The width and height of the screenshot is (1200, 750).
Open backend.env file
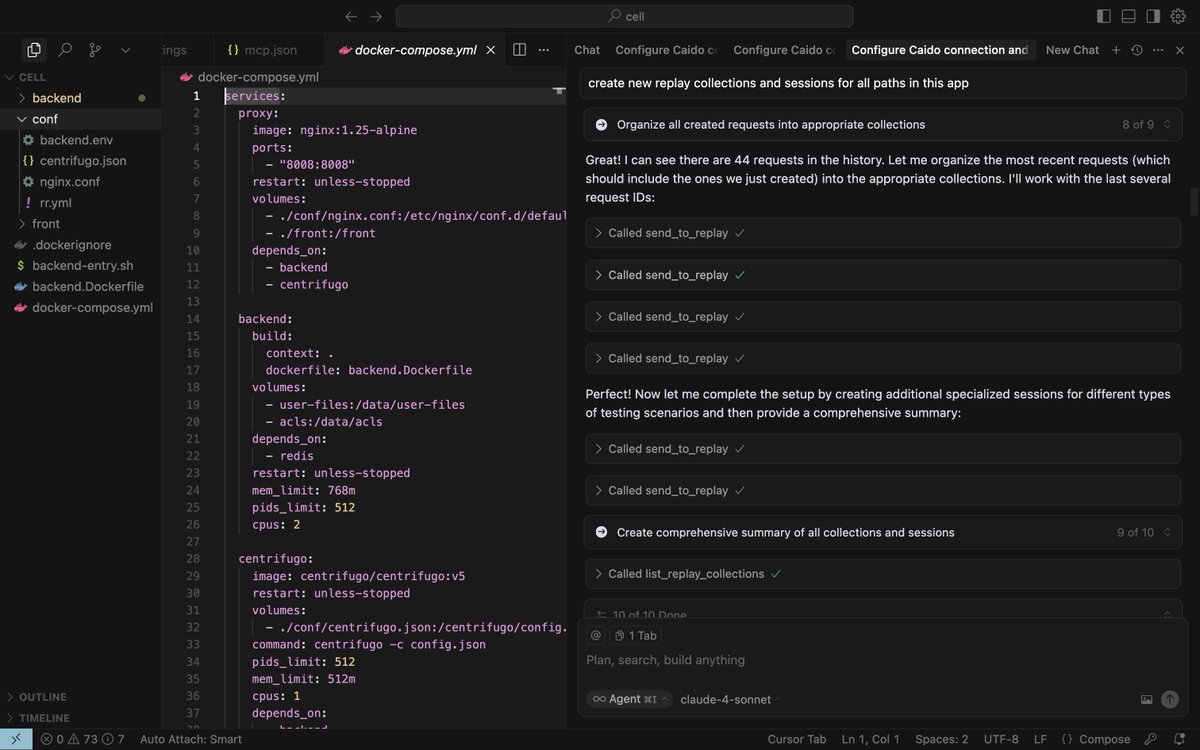click(x=80, y=140)
